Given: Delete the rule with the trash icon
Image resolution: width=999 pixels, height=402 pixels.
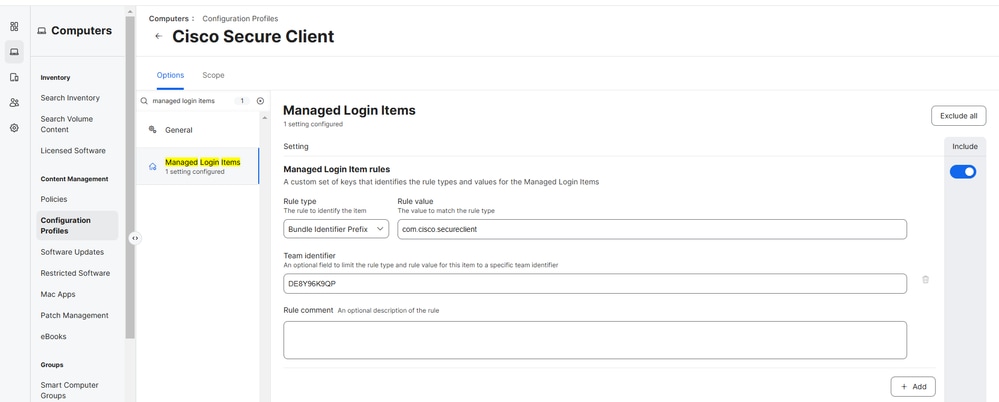Looking at the screenshot, I should coord(925,280).
